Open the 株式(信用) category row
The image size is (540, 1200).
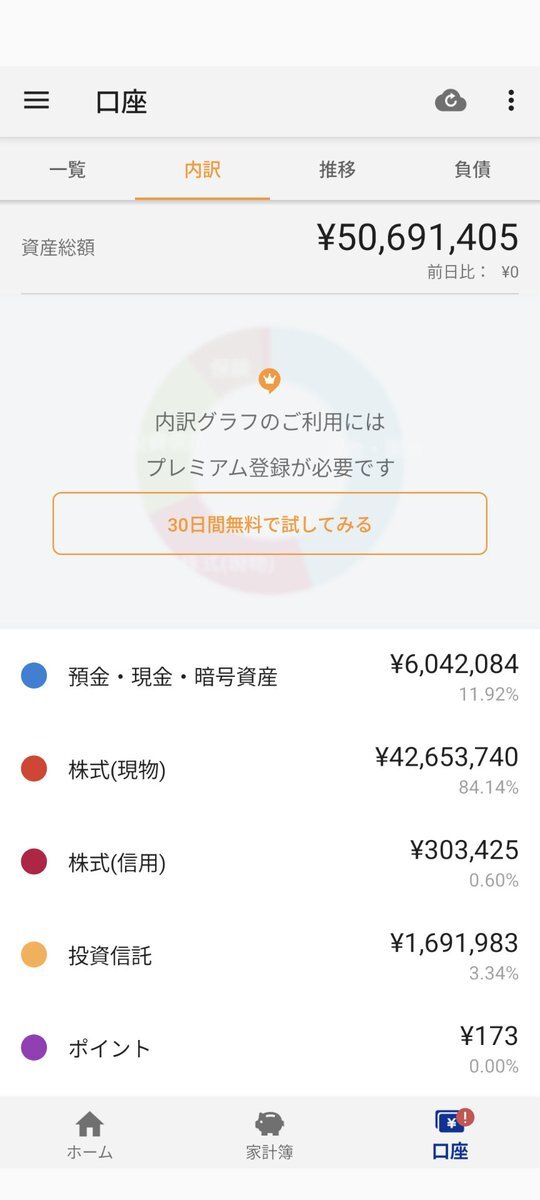click(x=270, y=863)
